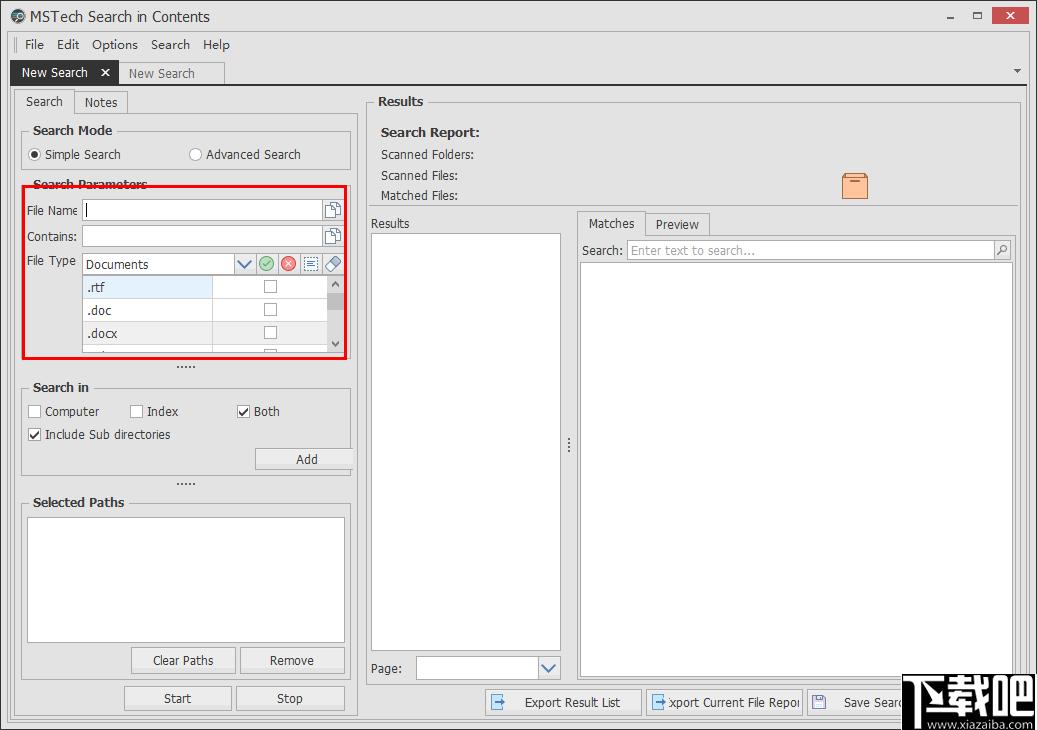Click red uncheck all file types icon
The image size is (1037, 730).
pos(288,264)
